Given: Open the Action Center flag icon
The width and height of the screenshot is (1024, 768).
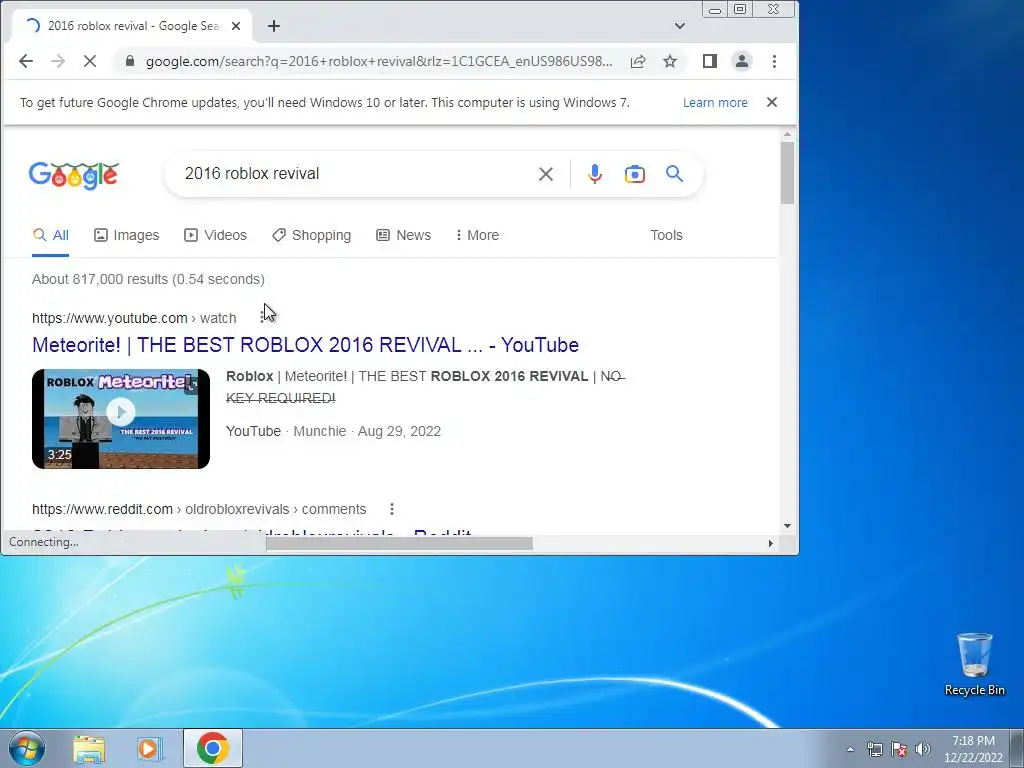Looking at the screenshot, I should pos(899,749).
